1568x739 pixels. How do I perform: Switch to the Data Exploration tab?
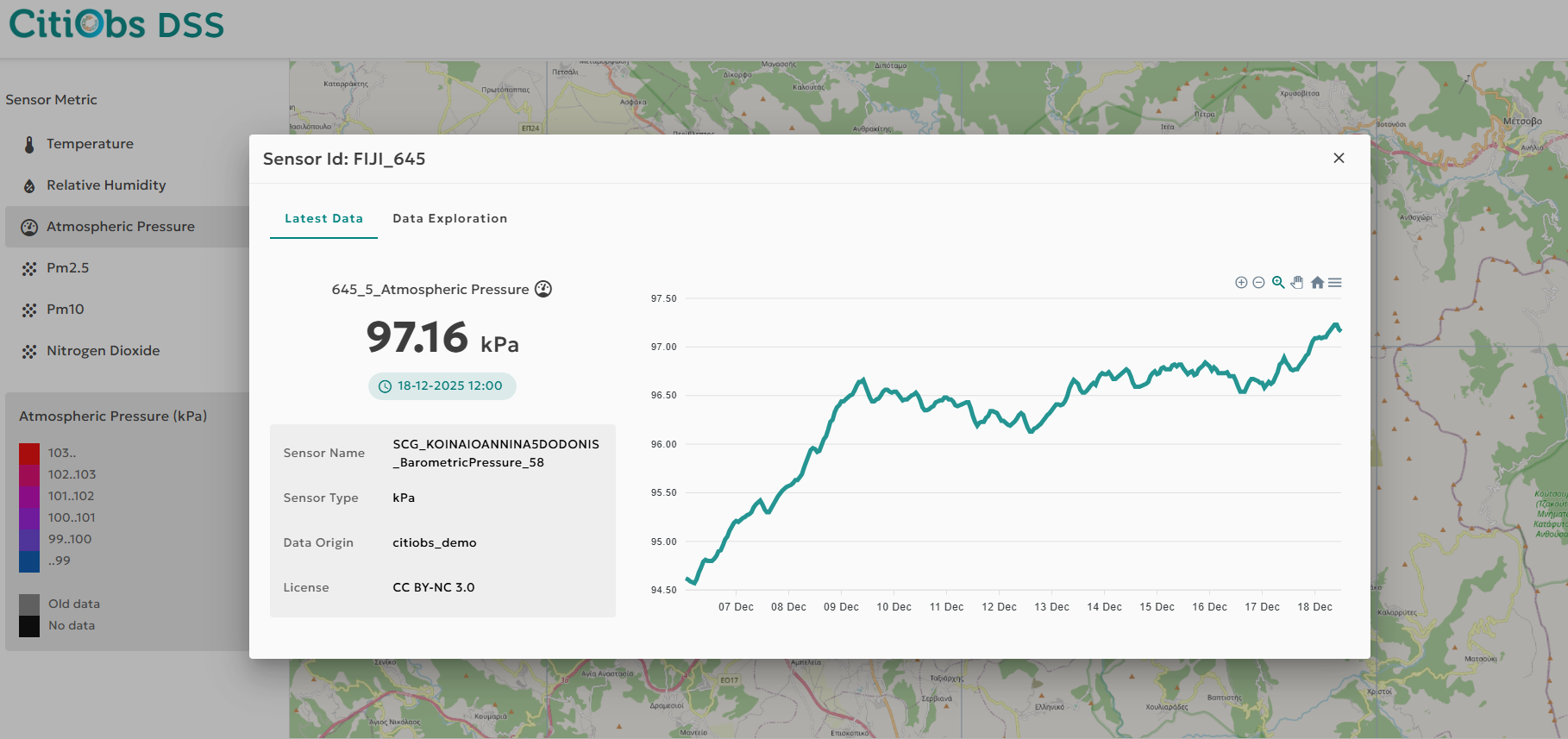pyautogui.click(x=449, y=218)
